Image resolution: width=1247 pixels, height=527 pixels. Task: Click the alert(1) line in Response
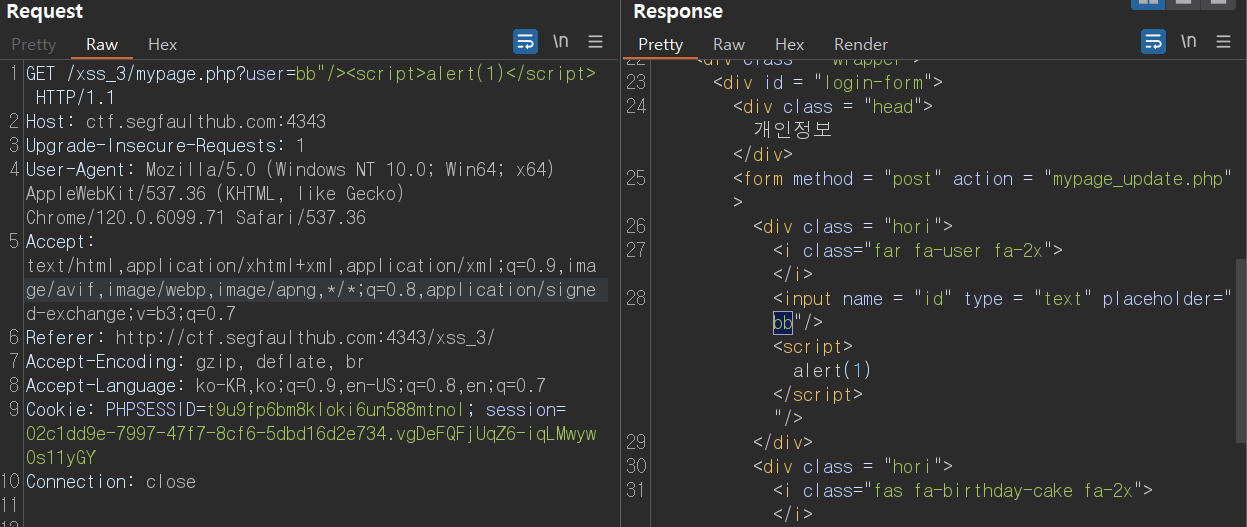(832, 370)
